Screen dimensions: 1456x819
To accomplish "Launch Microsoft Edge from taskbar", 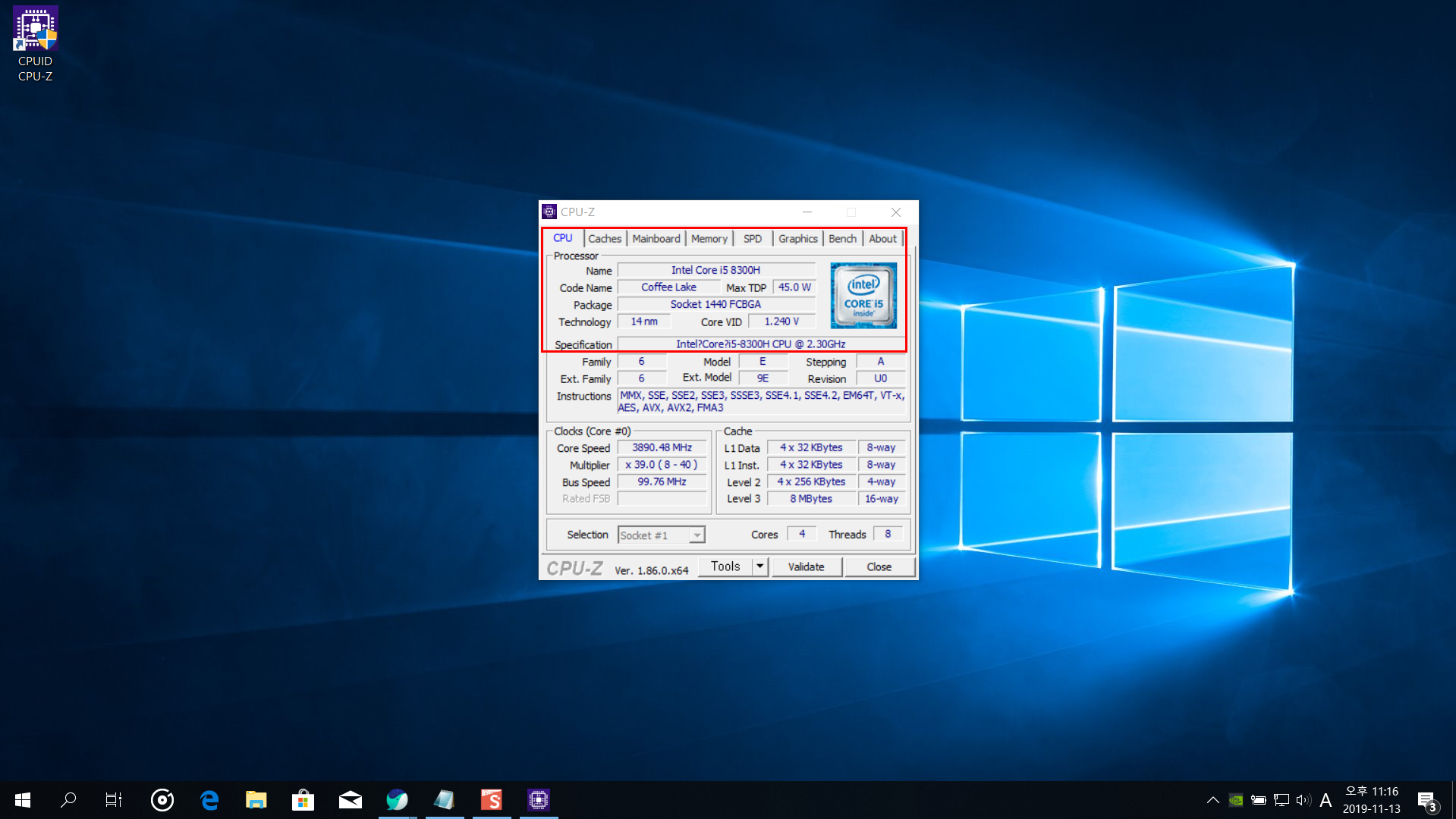I will click(209, 799).
